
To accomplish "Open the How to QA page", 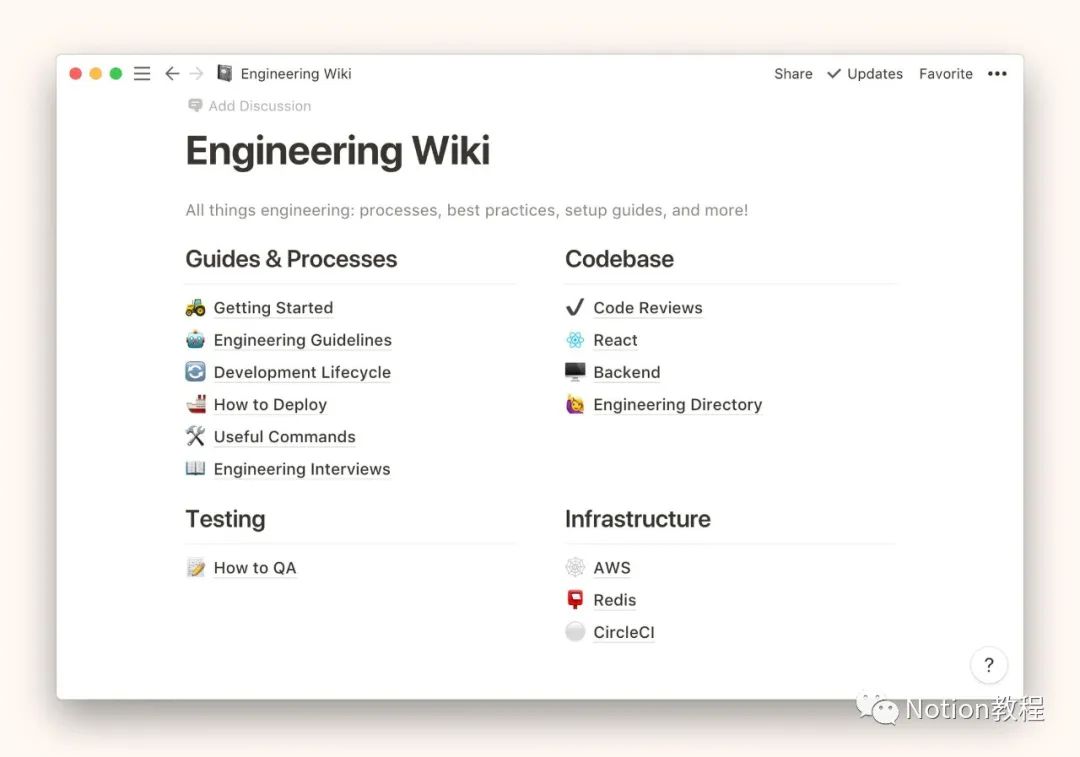I will [255, 567].
